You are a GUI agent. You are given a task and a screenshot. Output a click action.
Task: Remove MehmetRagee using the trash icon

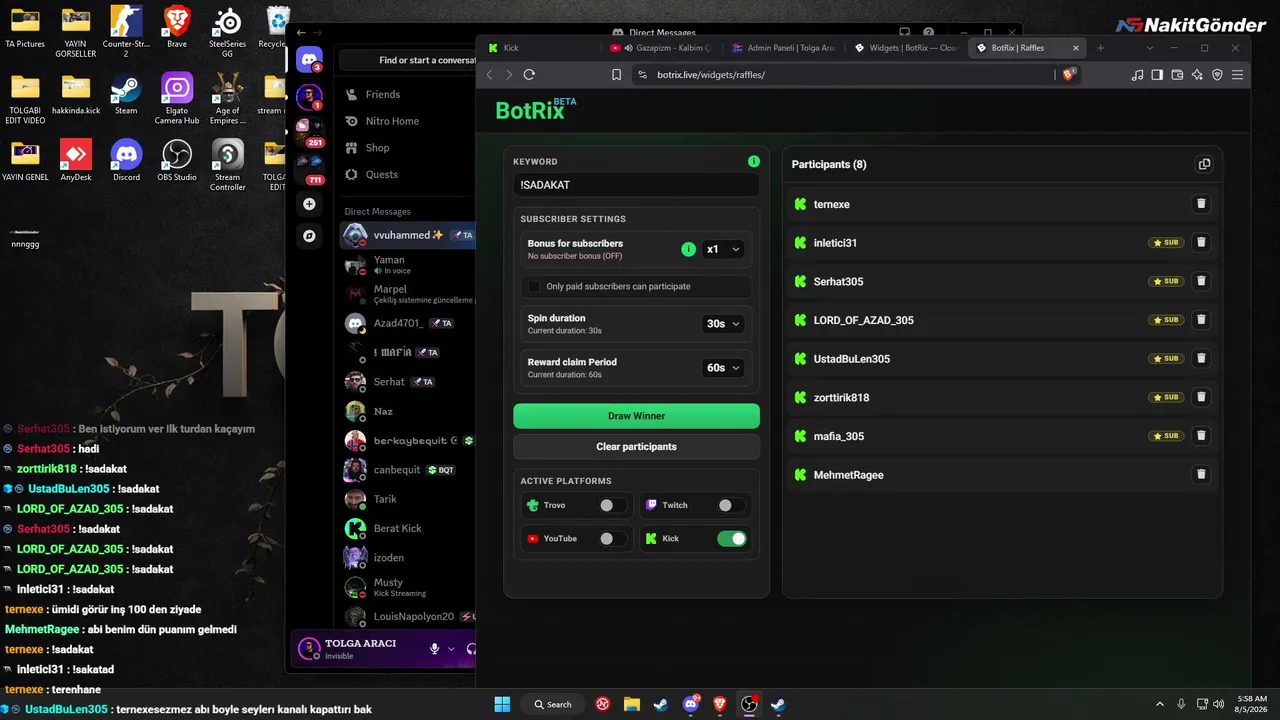(x=1201, y=474)
